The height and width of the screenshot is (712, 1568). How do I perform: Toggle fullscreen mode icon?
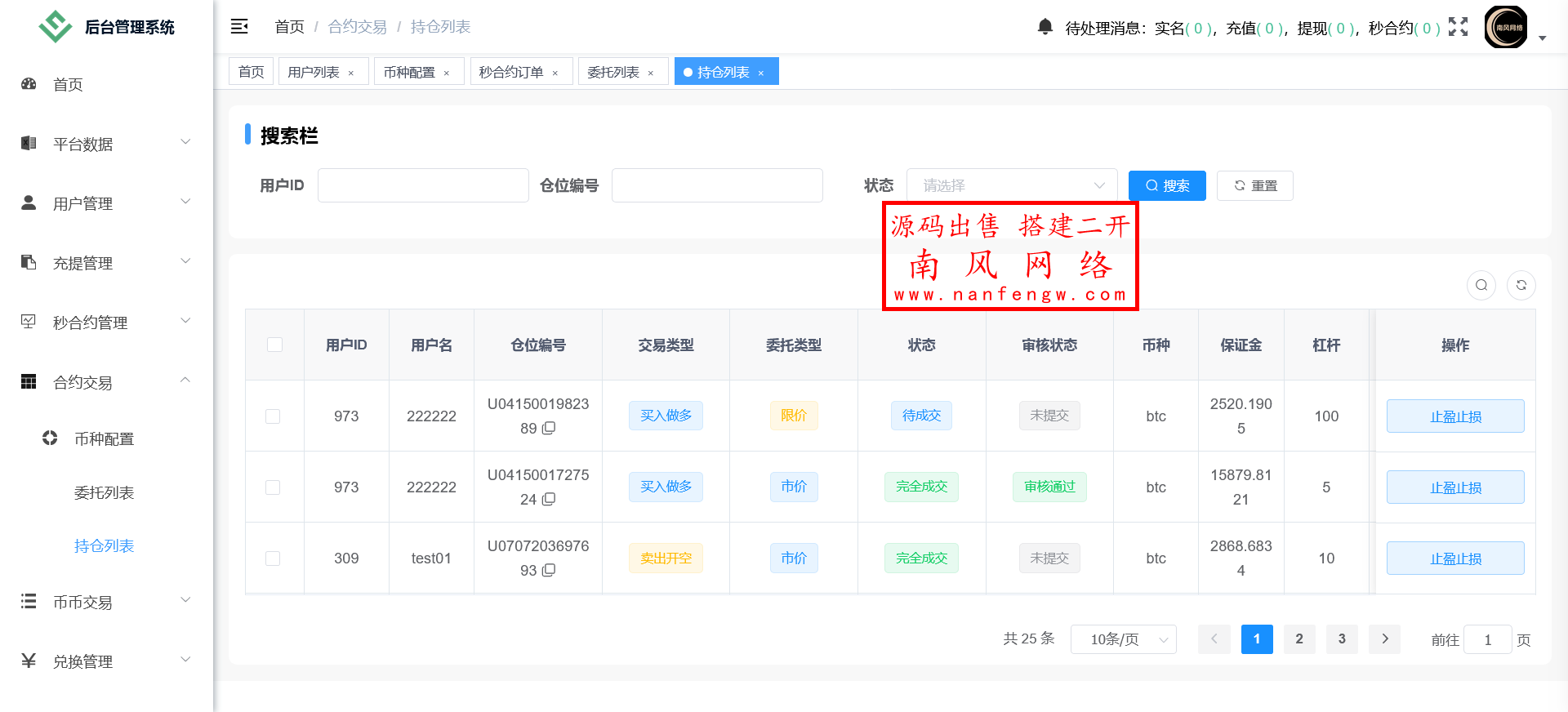pos(1458,27)
